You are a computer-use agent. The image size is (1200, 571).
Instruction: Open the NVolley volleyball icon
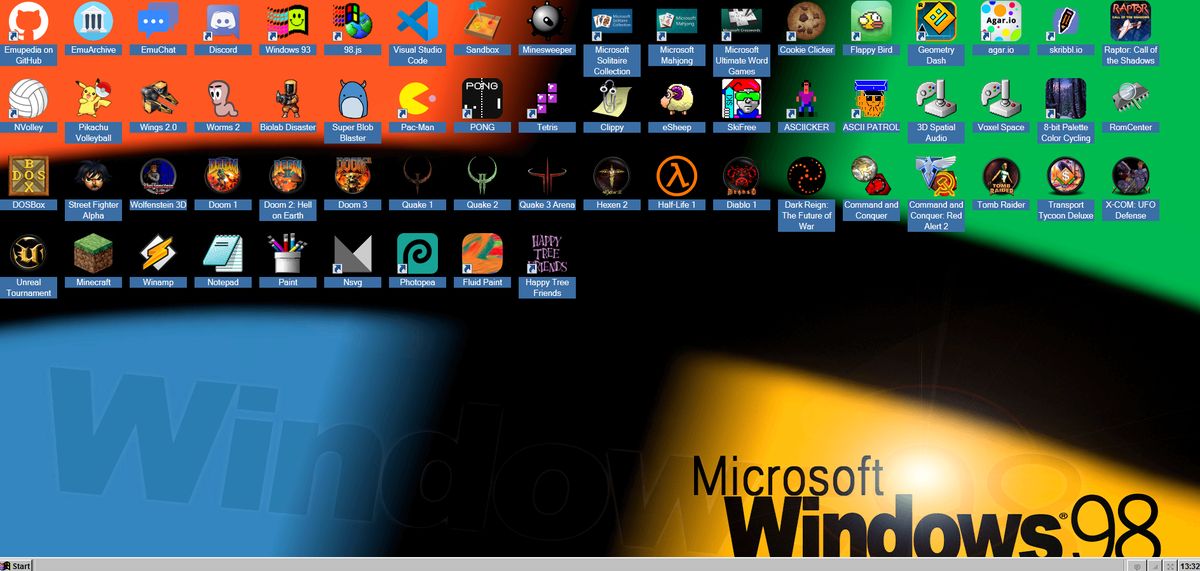point(28,99)
